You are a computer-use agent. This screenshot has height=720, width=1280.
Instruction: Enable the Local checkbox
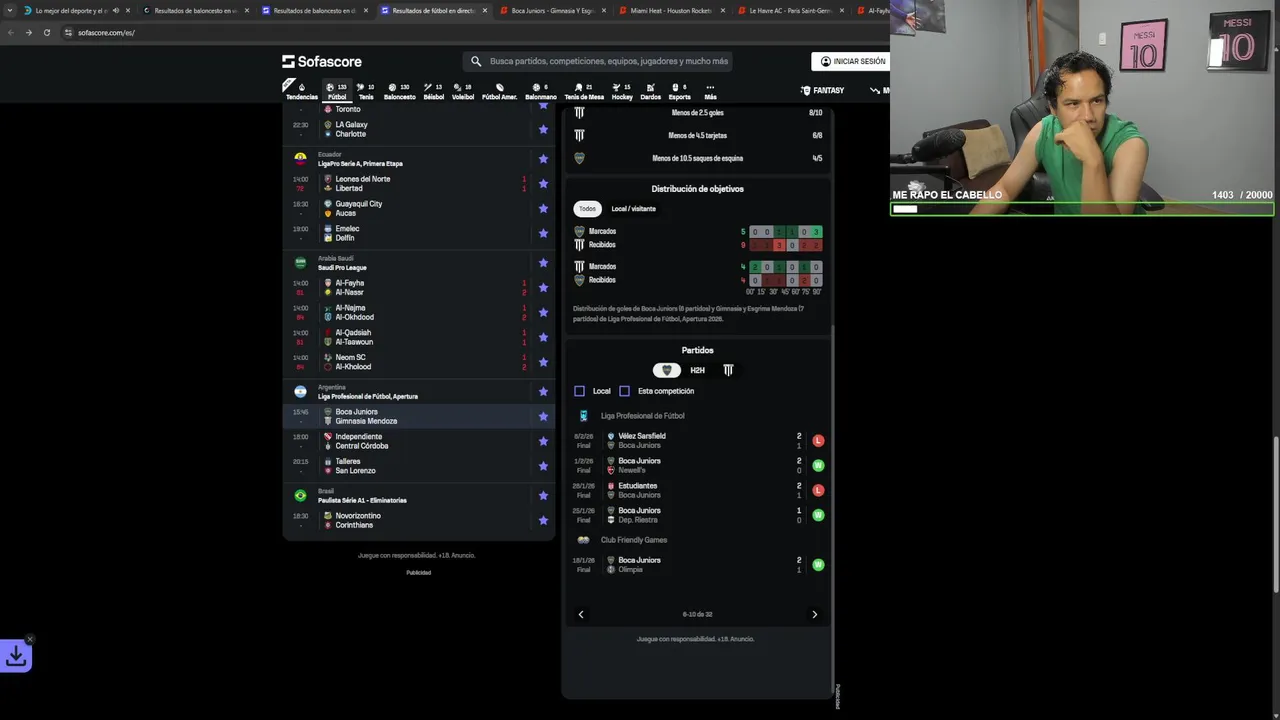pyautogui.click(x=579, y=391)
